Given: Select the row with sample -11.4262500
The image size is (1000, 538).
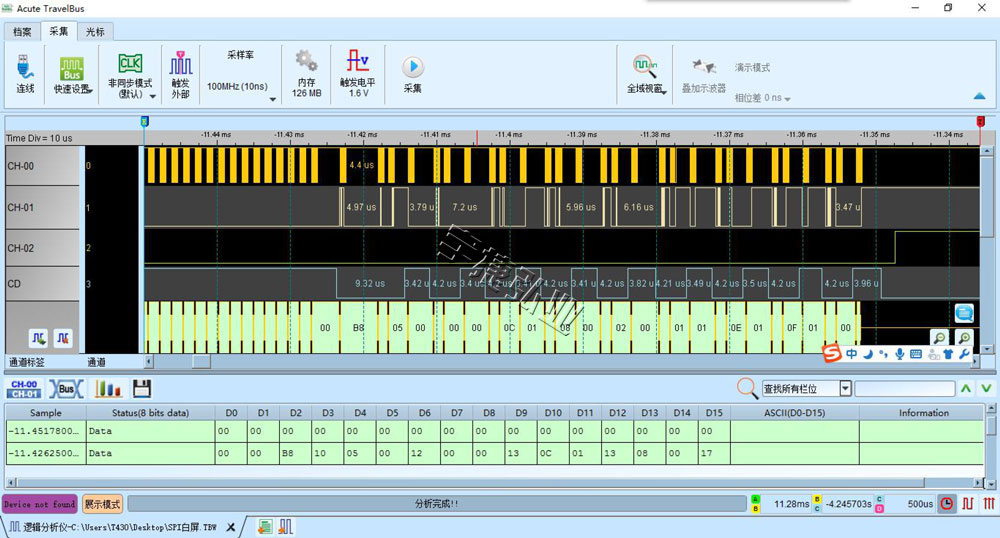Looking at the screenshot, I should point(495,453).
